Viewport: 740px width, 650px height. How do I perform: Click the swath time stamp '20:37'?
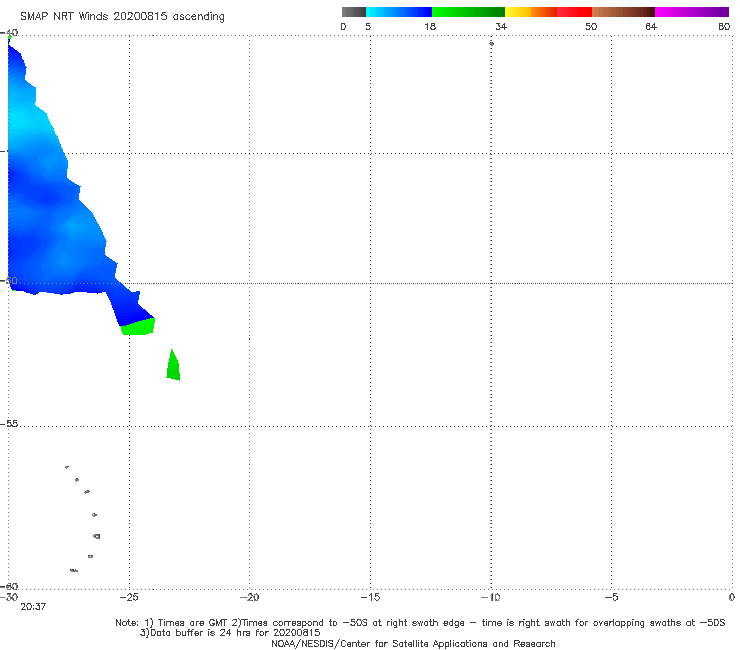click(x=33, y=607)
